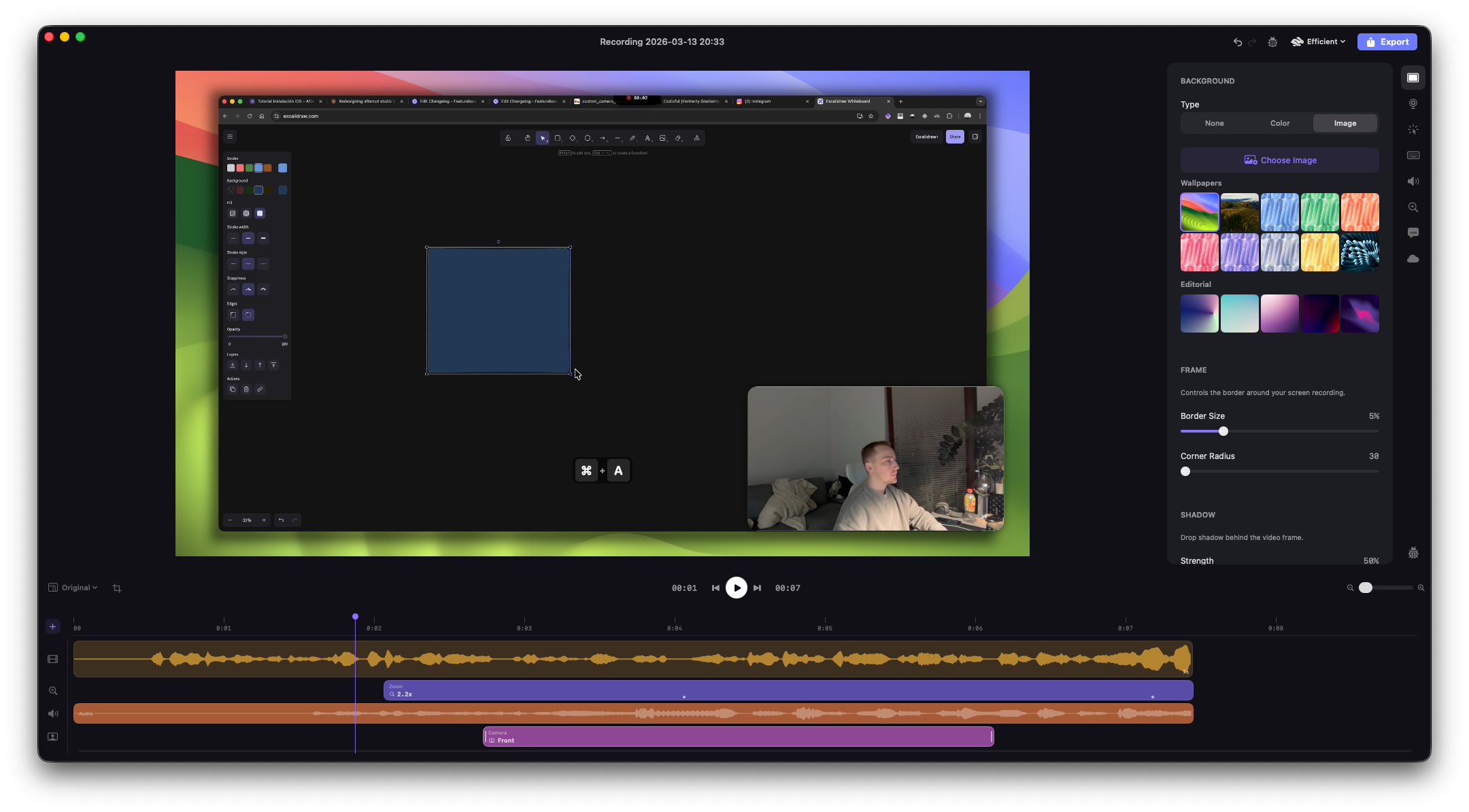Set background type to None
The image size is (1469, 812).
[1214, 123]
